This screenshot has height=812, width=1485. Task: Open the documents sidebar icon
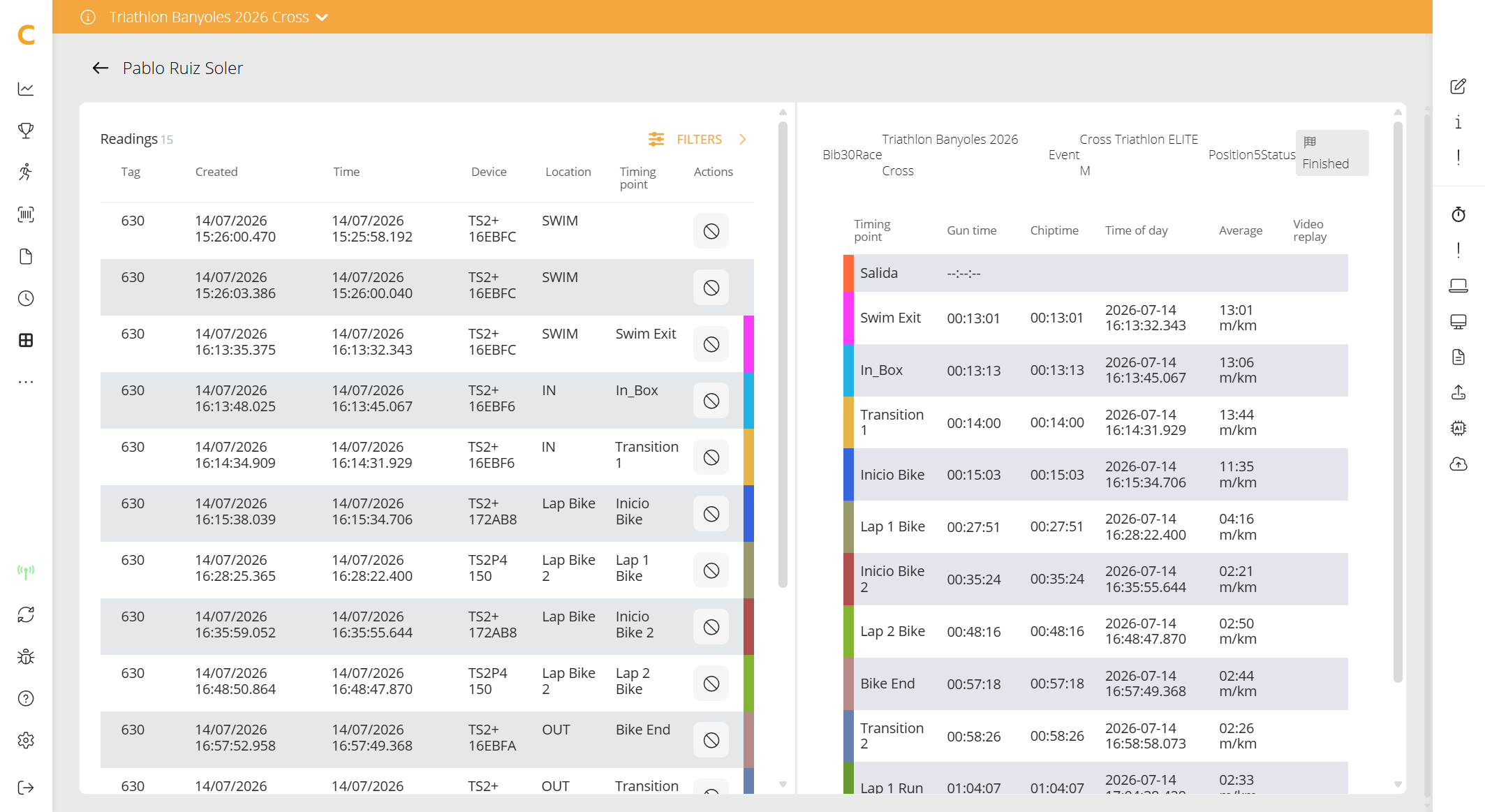[26, 256]
